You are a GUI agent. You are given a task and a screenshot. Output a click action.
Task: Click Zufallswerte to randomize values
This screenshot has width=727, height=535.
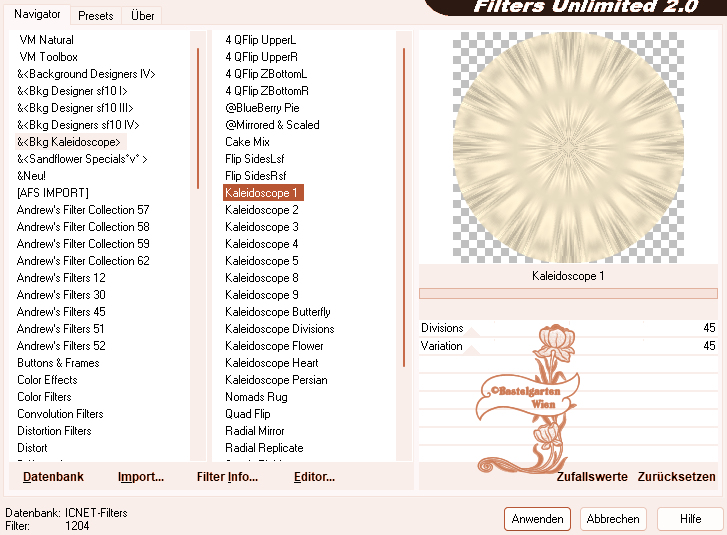tap(592, 477)
